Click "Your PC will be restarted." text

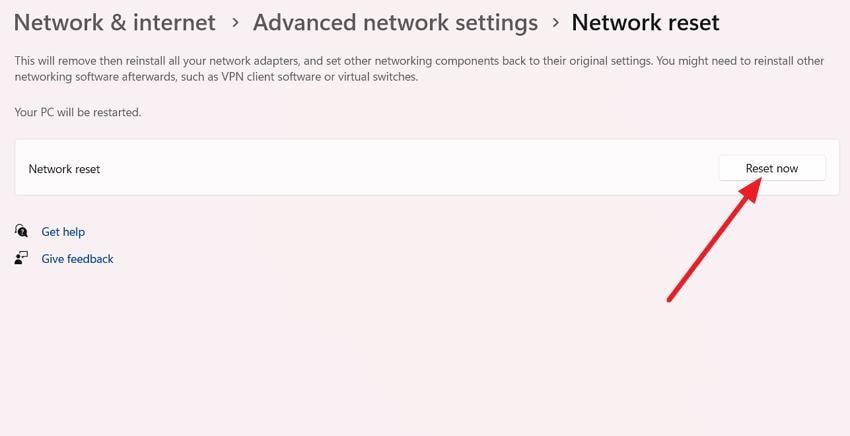tap(78, 112)
